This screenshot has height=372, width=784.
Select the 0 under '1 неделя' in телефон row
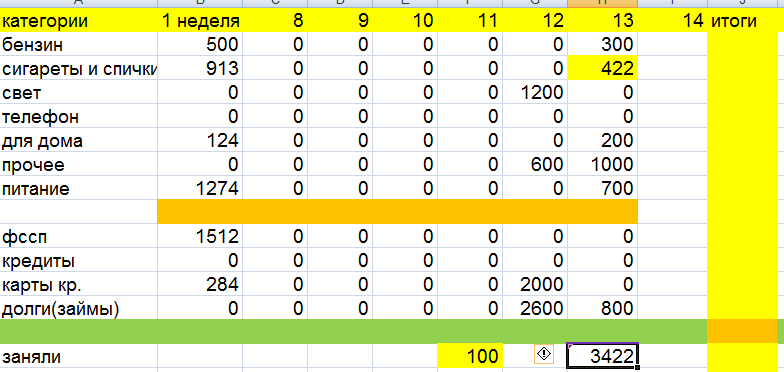(200, 116)
